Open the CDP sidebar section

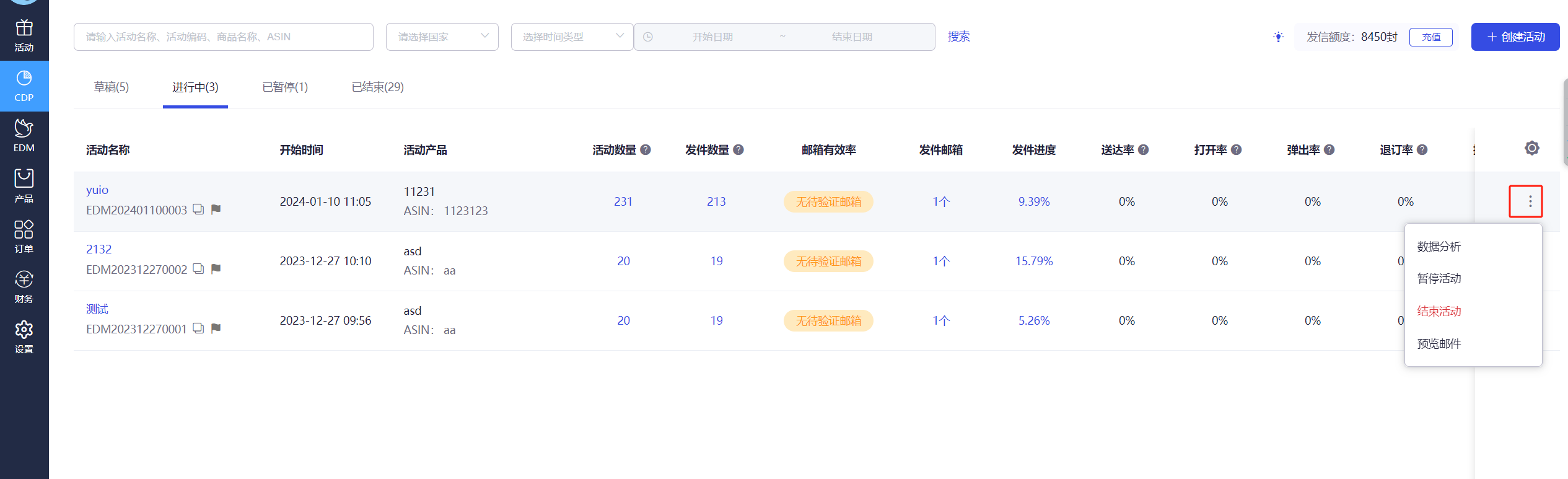pos(24,86)
